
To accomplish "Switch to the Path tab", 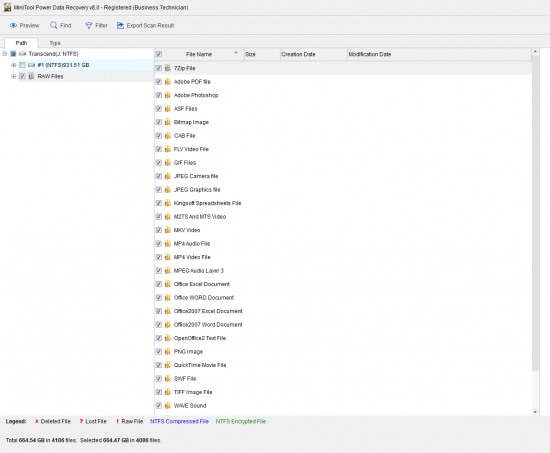I will (21, 43).
